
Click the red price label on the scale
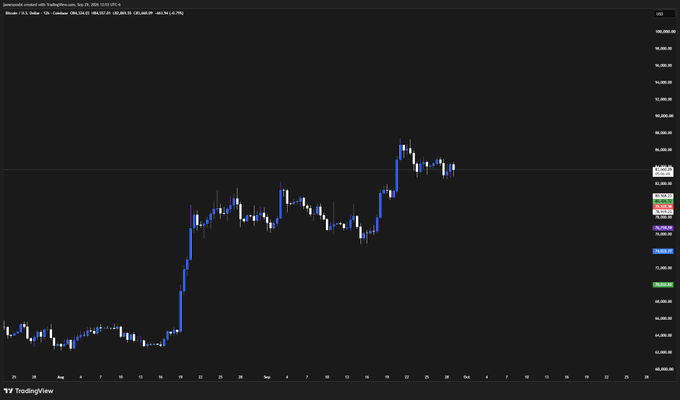click(663, 207)
